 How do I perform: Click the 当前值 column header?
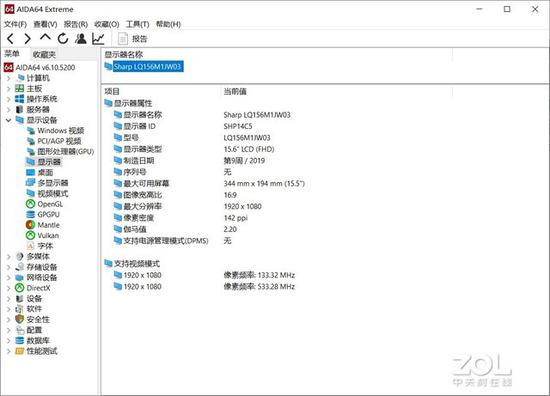tap(235, 92)
